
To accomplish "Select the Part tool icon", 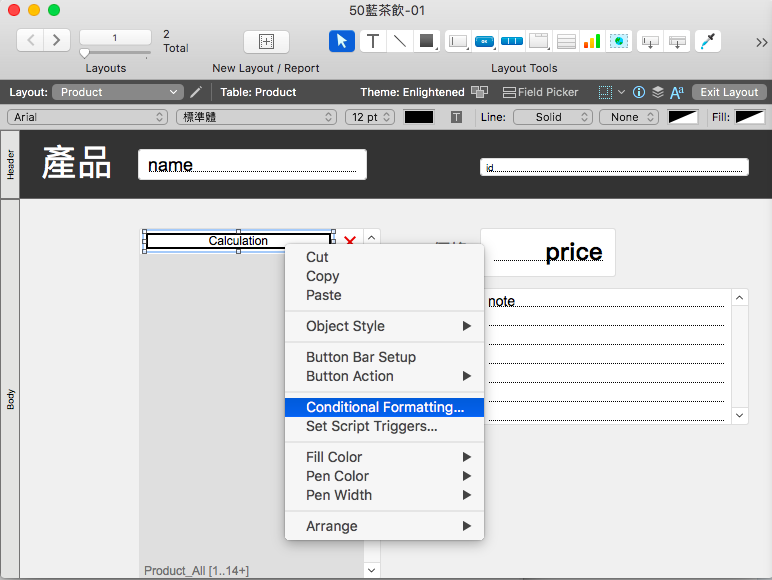I will pyautogui.click(x=677, y=41).
